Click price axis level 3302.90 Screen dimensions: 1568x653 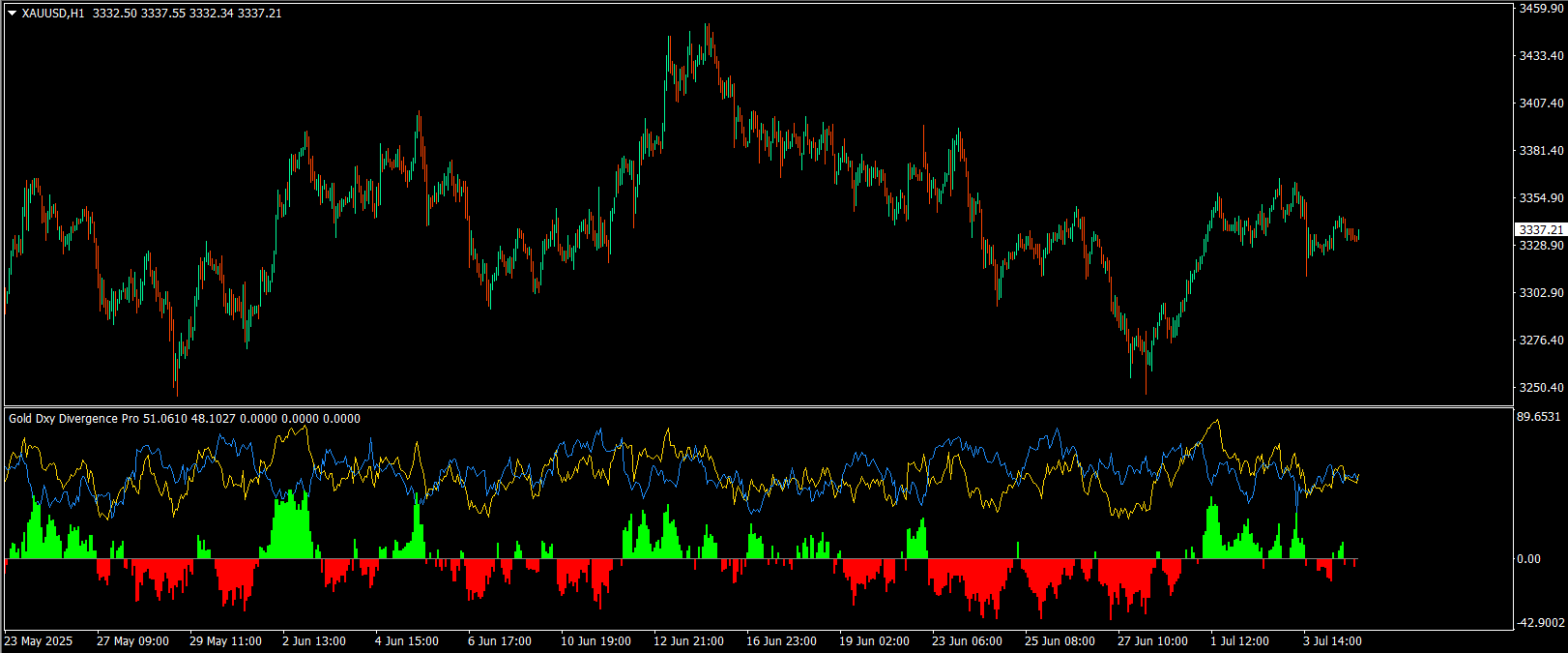coord(1542,293)
